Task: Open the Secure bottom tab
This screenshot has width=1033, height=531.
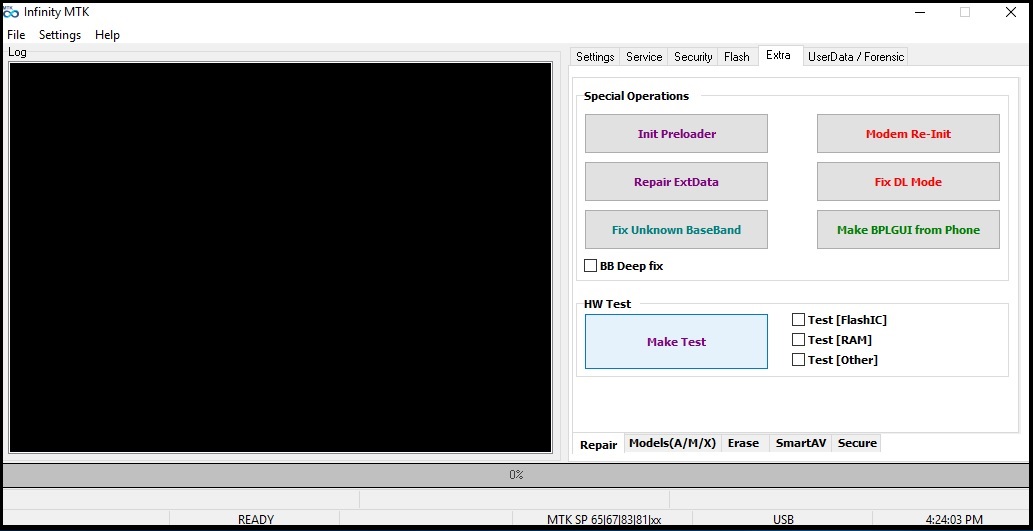Action: [x=857, y=443]
